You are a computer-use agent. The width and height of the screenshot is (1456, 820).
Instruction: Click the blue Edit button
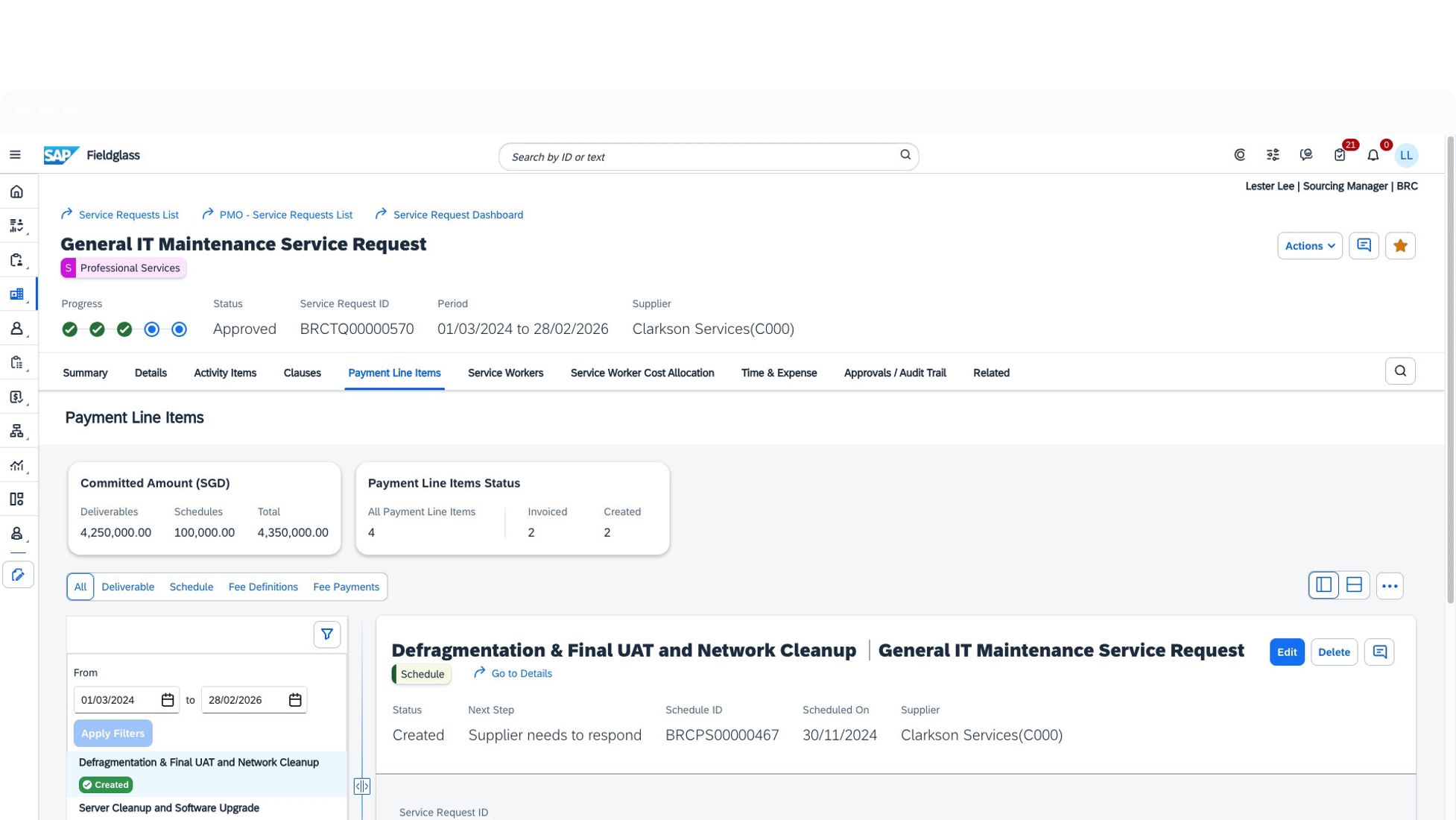1287,652
